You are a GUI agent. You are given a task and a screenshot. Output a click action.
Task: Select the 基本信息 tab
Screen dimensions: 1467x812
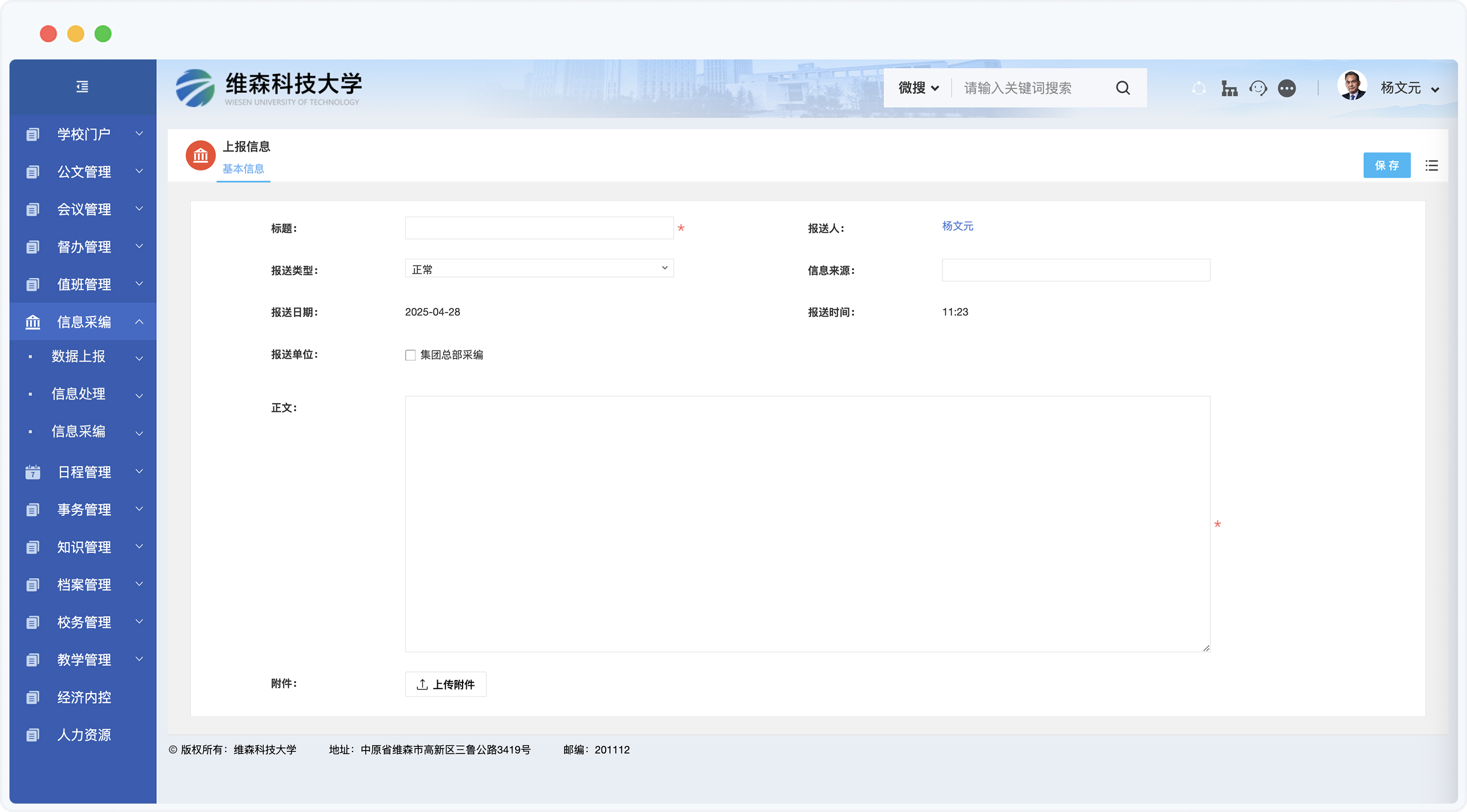243,169
